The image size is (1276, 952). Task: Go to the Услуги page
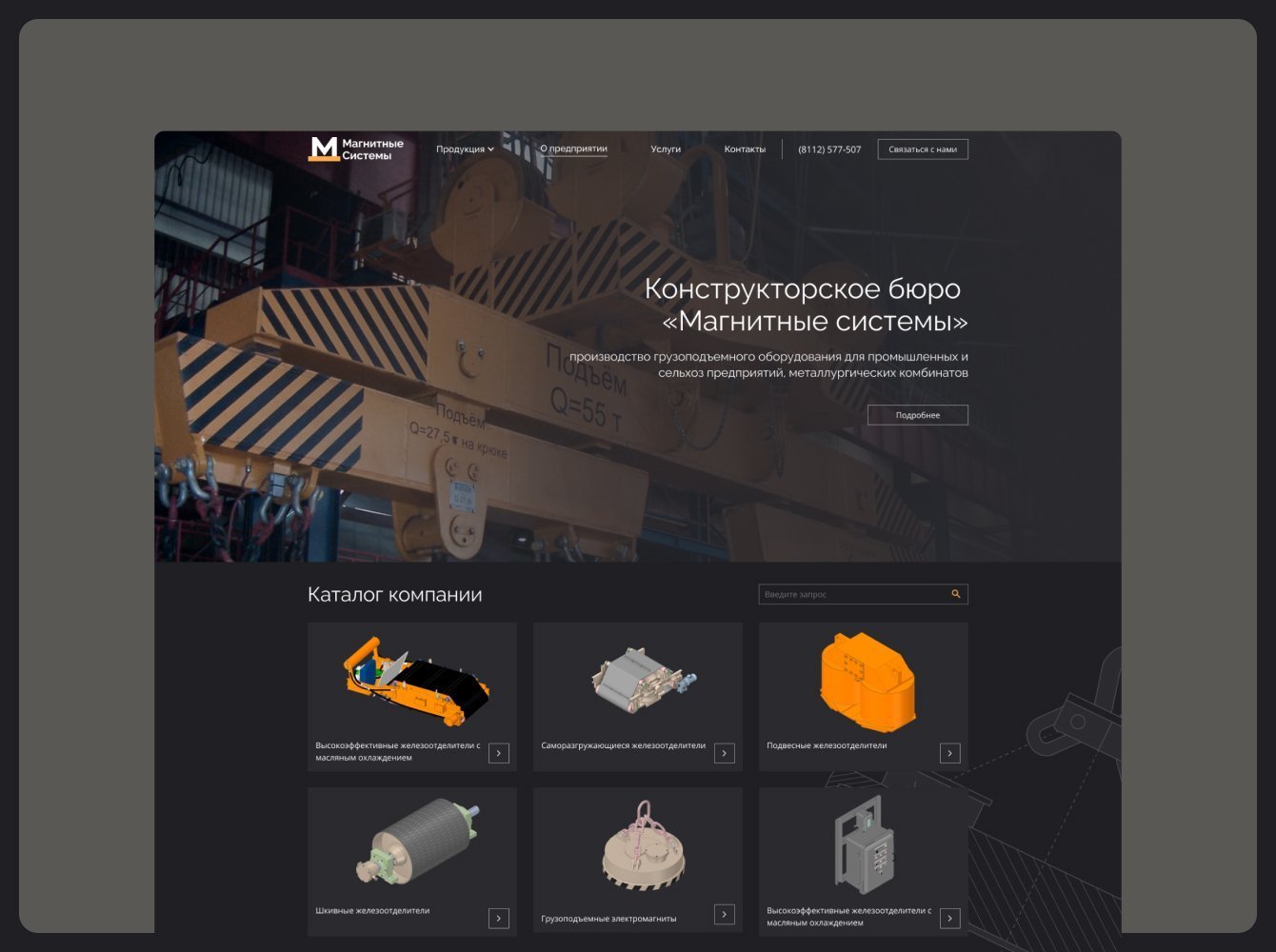tap(666, 149)
